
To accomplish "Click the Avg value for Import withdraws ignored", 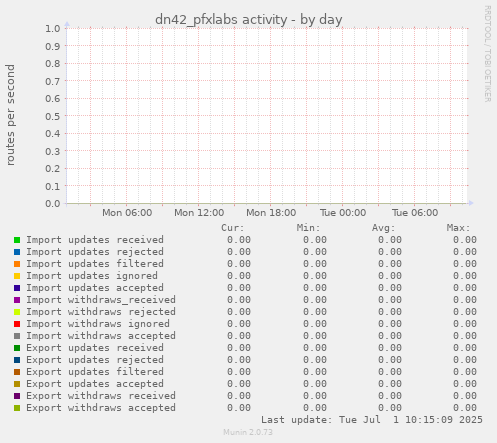I will [390, 324].
